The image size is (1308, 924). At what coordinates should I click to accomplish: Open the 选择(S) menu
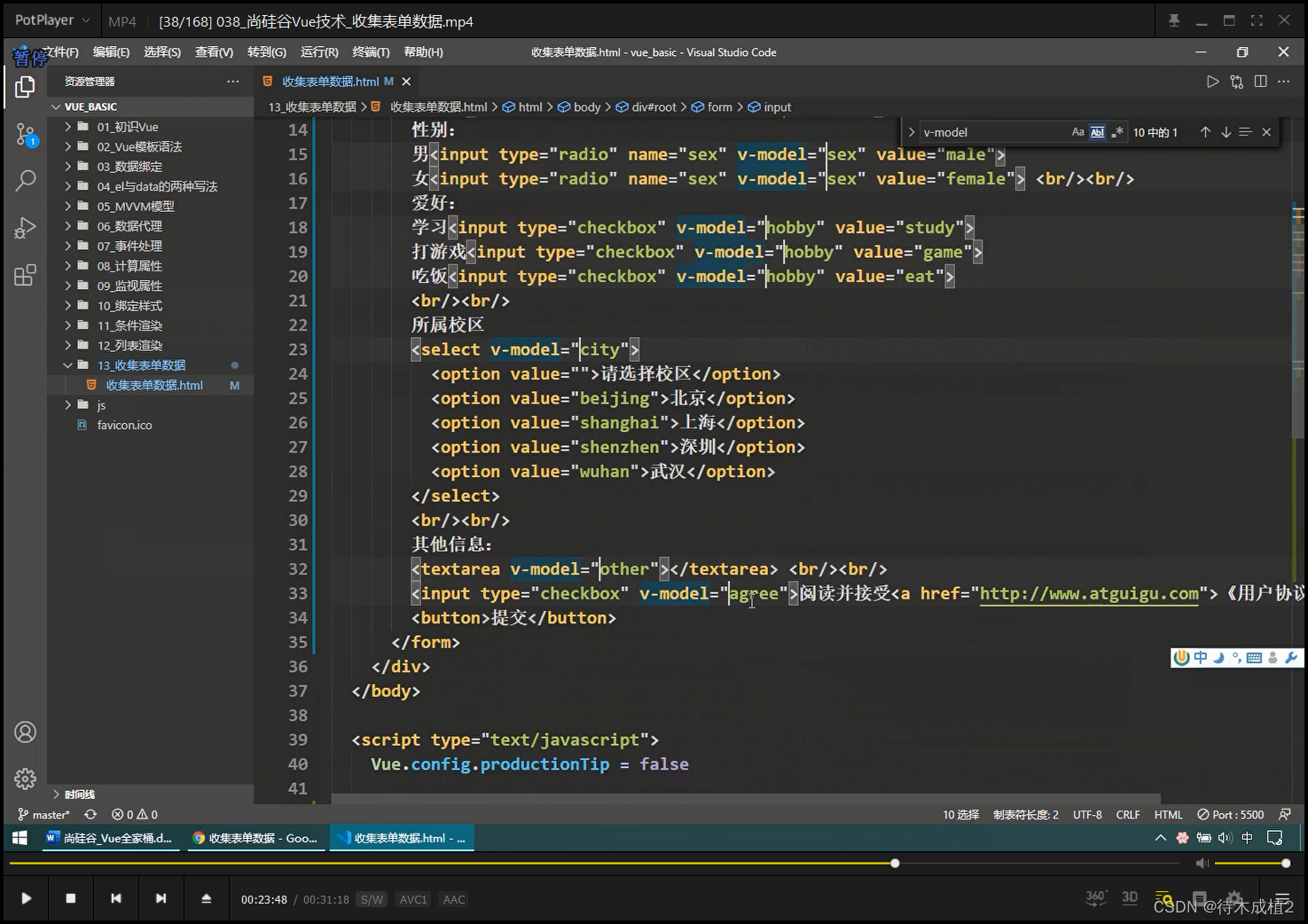[x=162, y=52]
